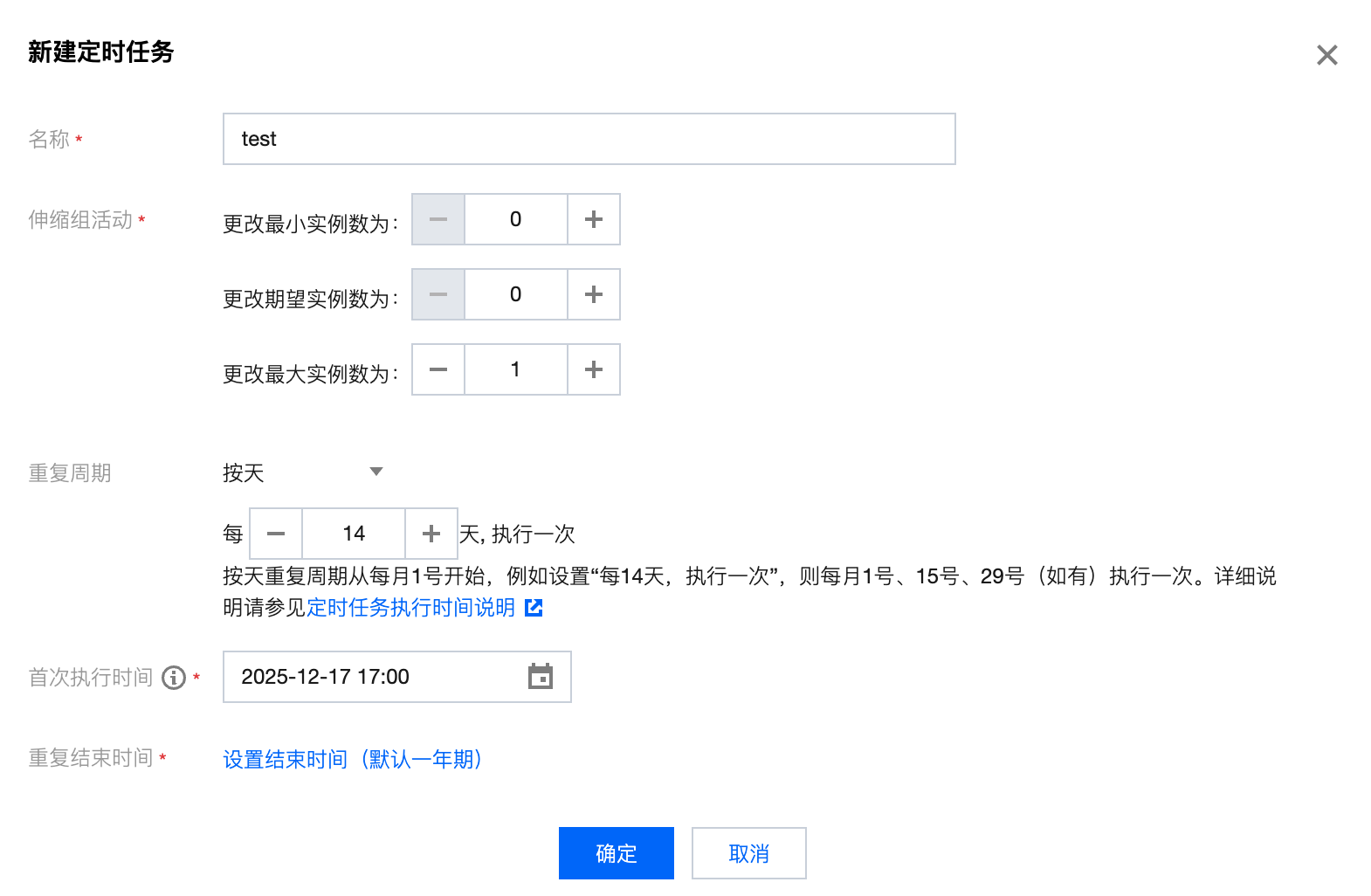Click the first execution time info icon

pos(174,678)
